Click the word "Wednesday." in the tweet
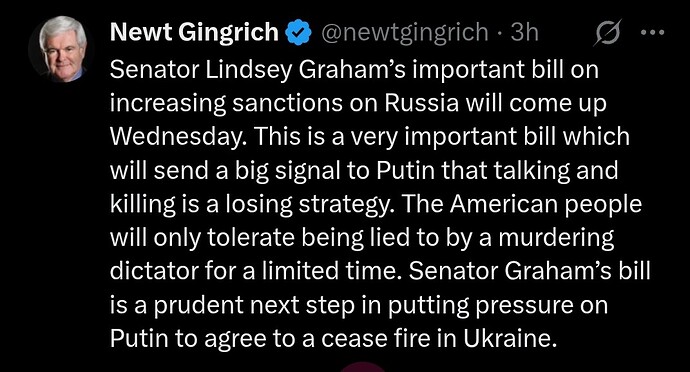Image resolution: width=690 pixels, height=372 pixels. pos(182,137)
